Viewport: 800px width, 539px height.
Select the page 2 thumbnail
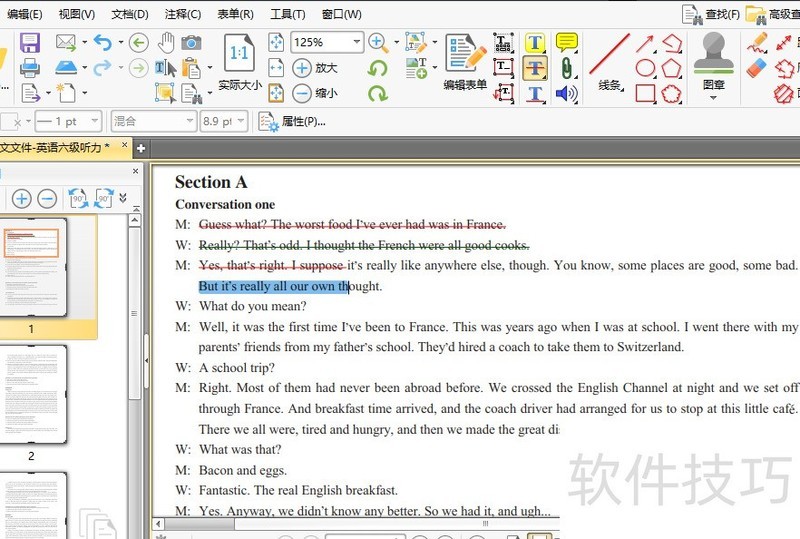31,395
